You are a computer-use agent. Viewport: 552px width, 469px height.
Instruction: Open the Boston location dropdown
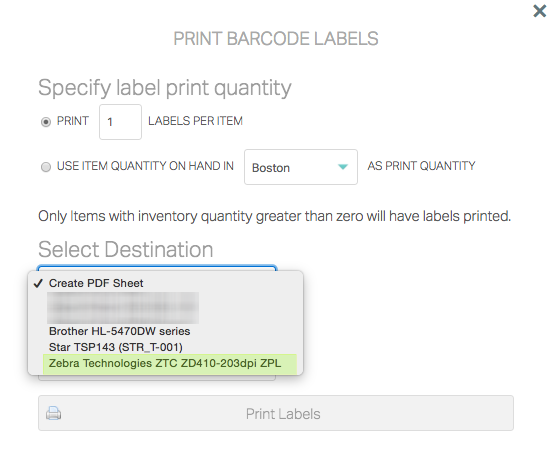tap(301, 167)
